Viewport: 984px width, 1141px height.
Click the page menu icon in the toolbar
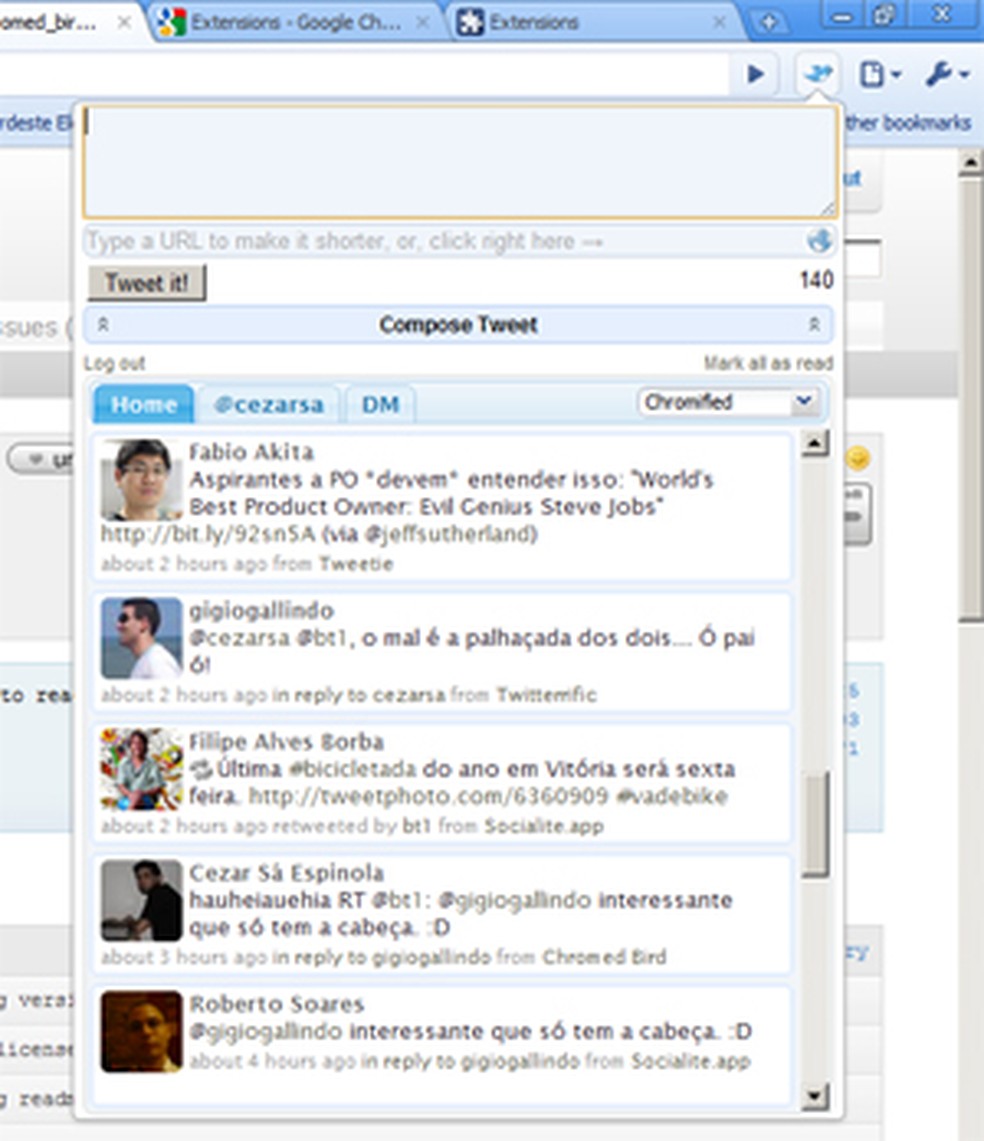pos(873,74)
